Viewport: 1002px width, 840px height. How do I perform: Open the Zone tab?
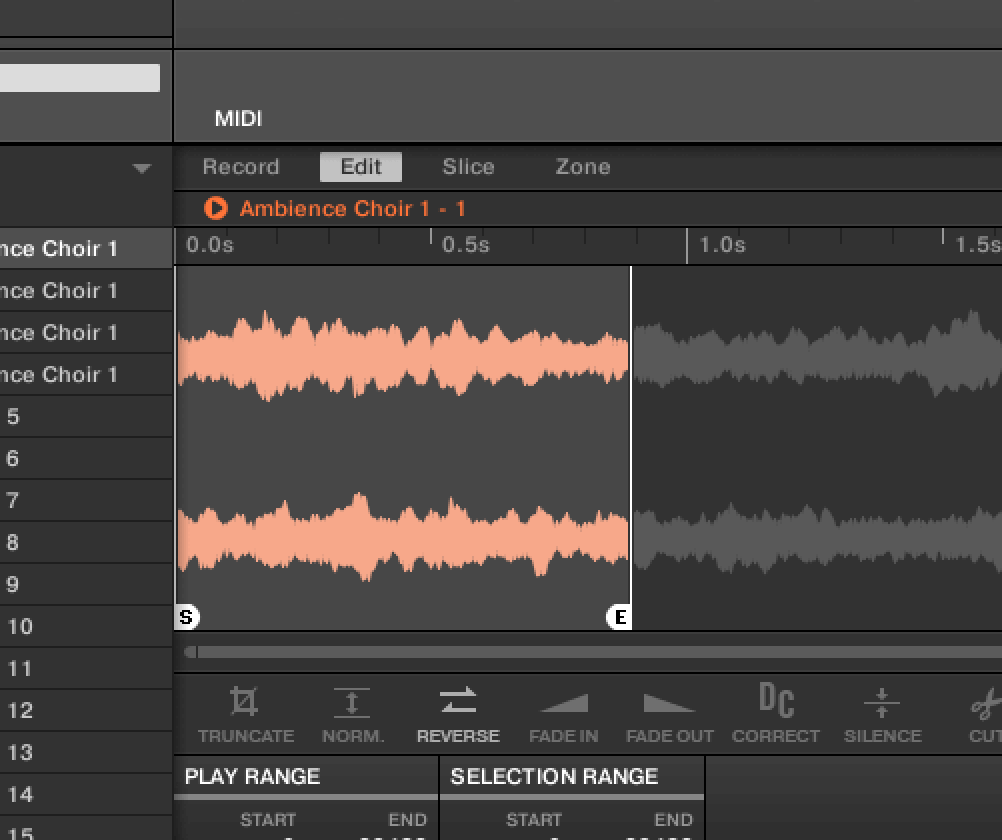[583, 167]
